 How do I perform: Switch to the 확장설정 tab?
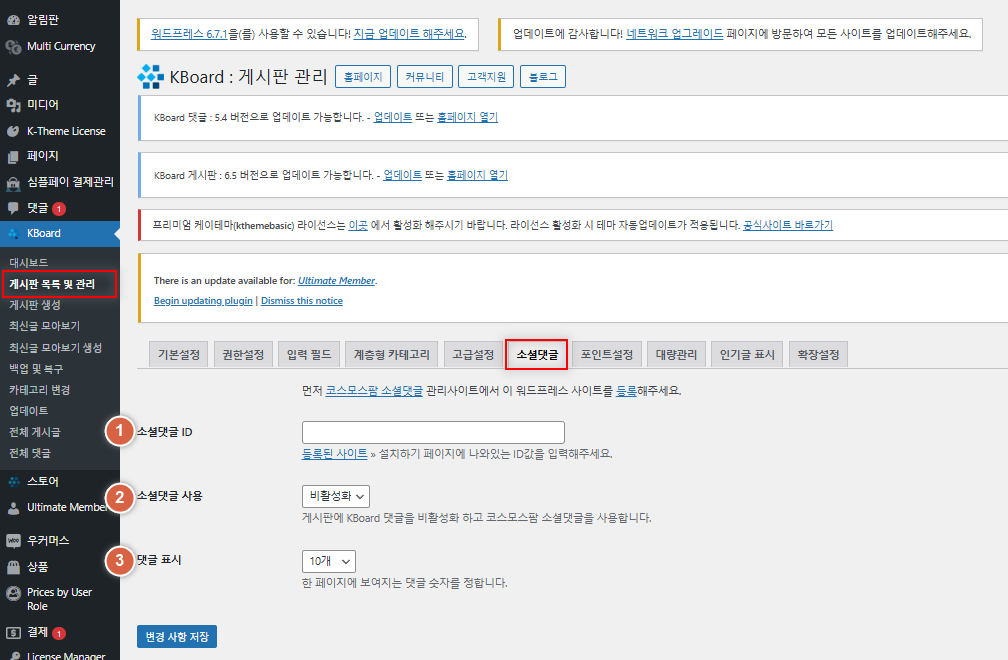[x=818, y=355]
